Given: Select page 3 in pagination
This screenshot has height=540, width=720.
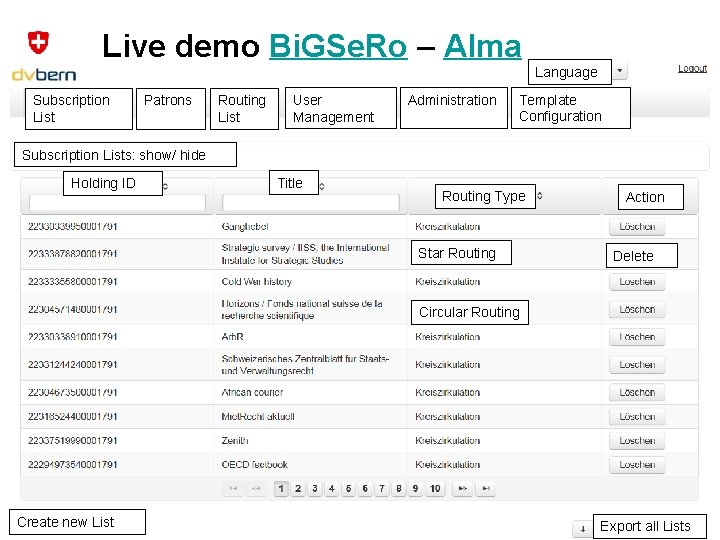Looking at the screenshot, I should click(x=315, y=488).
